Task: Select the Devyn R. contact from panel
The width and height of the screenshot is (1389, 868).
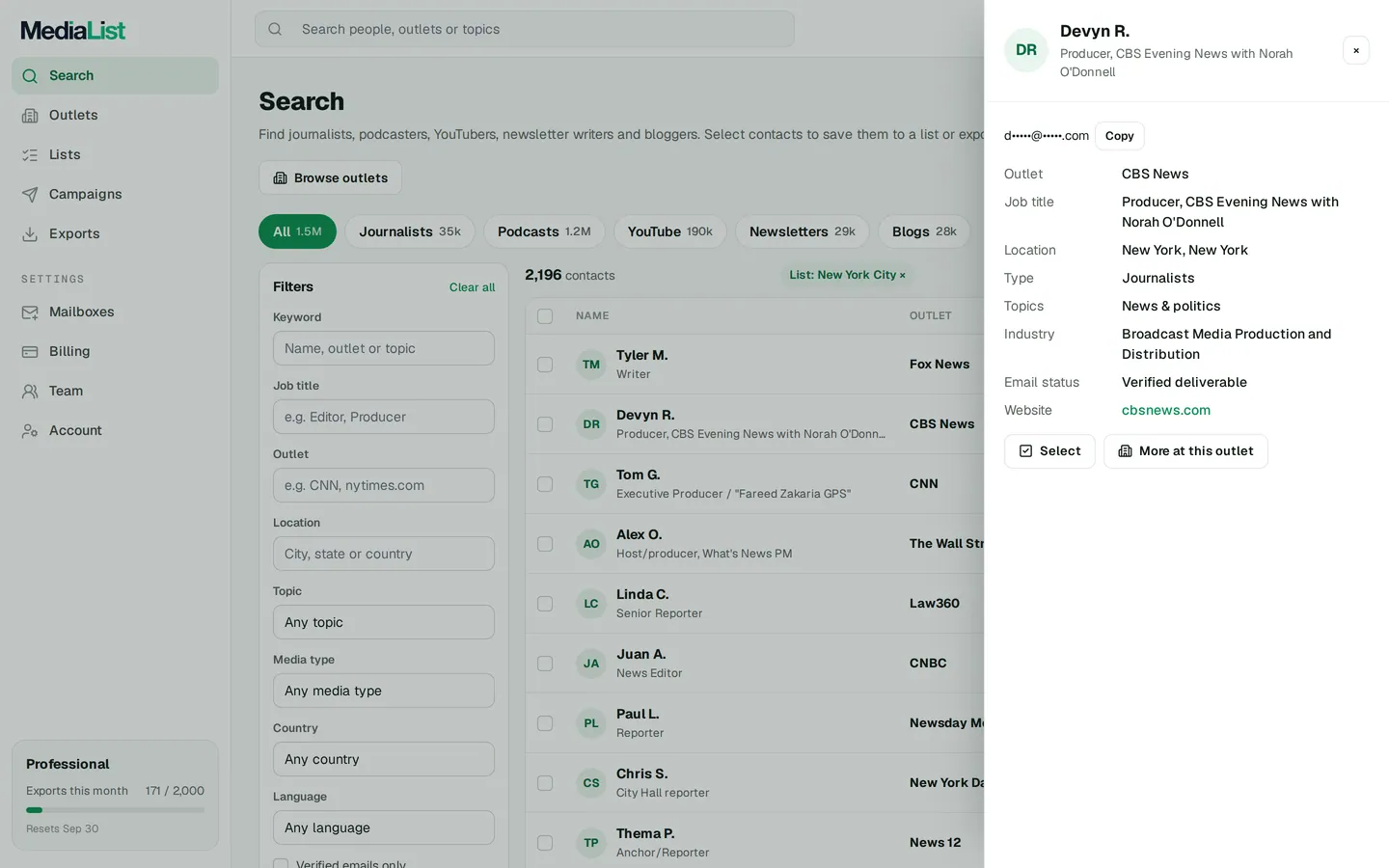Action: 1049,451
